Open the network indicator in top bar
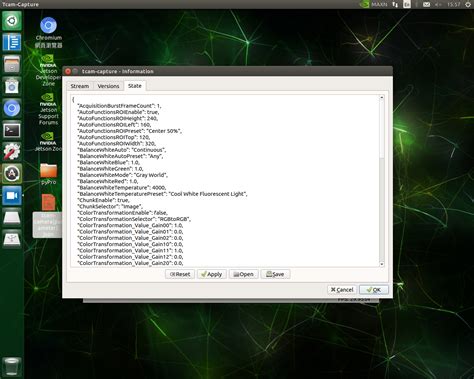This screenshot has height=379, width=474. (x=395, y=4)
